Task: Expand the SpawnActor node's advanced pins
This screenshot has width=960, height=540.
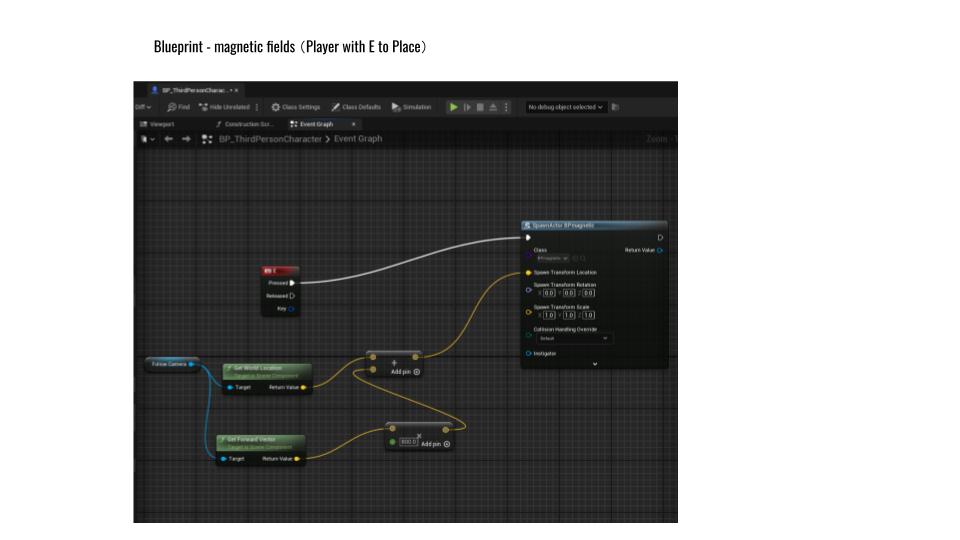Action: pos(595,364)
